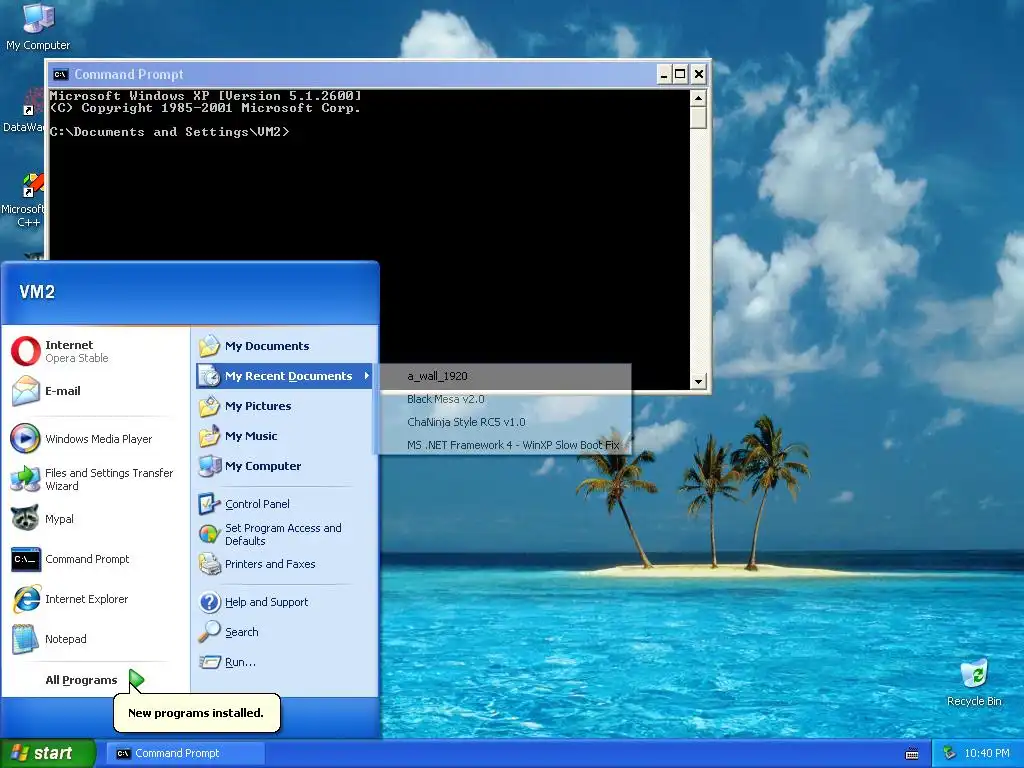The width and height of the screenshot is (1024, 768).
Task: Click Command Prompt scroll up arrow
Action: pos(698,98)
